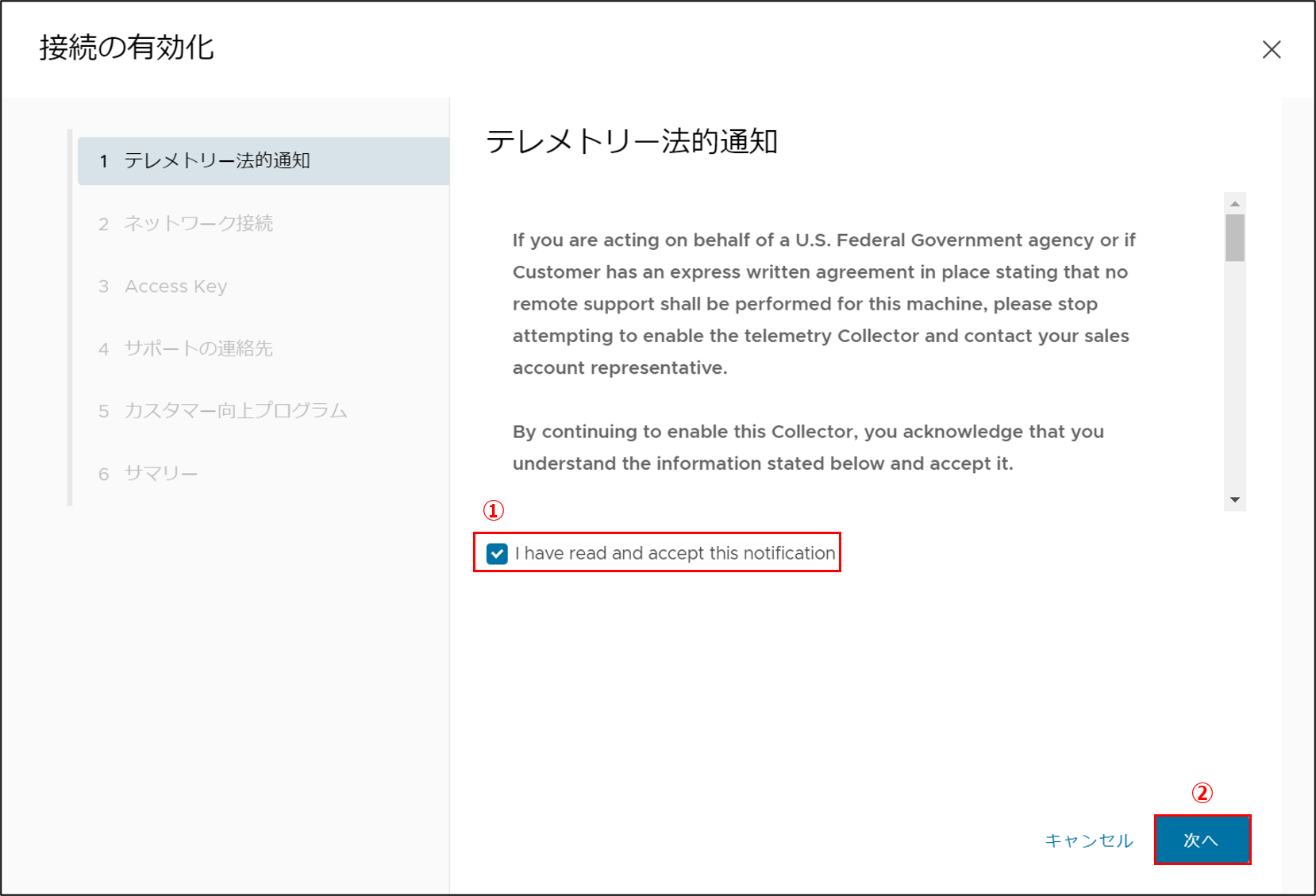Viewport: 1316px width, 896px height.
Task: Click the red circled number 2 marker
Action: pyautogui.click(x=1202, y=793)
